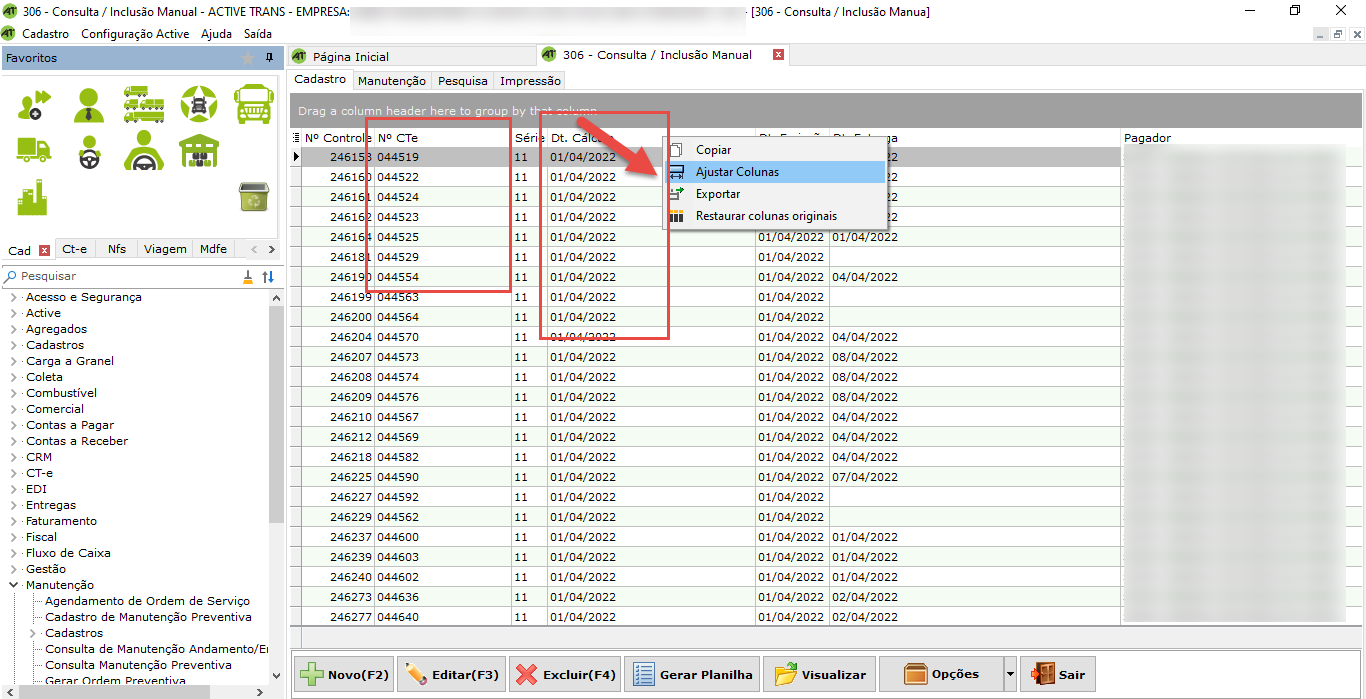The width and height of the screenshot is (1366, 699).
Task: Click in the Pesquisar search field
Action: tap(125, 277)
